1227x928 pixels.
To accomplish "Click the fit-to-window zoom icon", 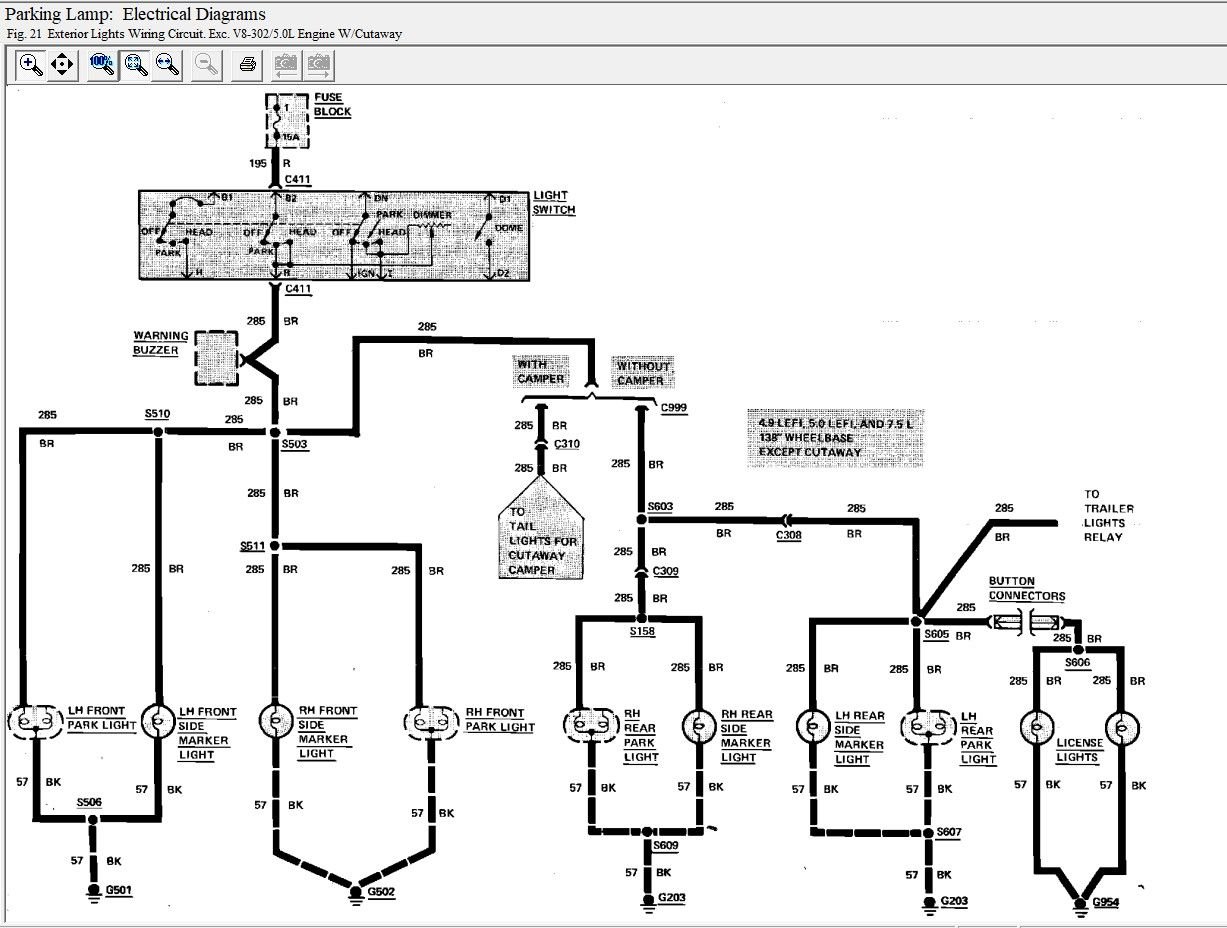I will coord(135,65).
